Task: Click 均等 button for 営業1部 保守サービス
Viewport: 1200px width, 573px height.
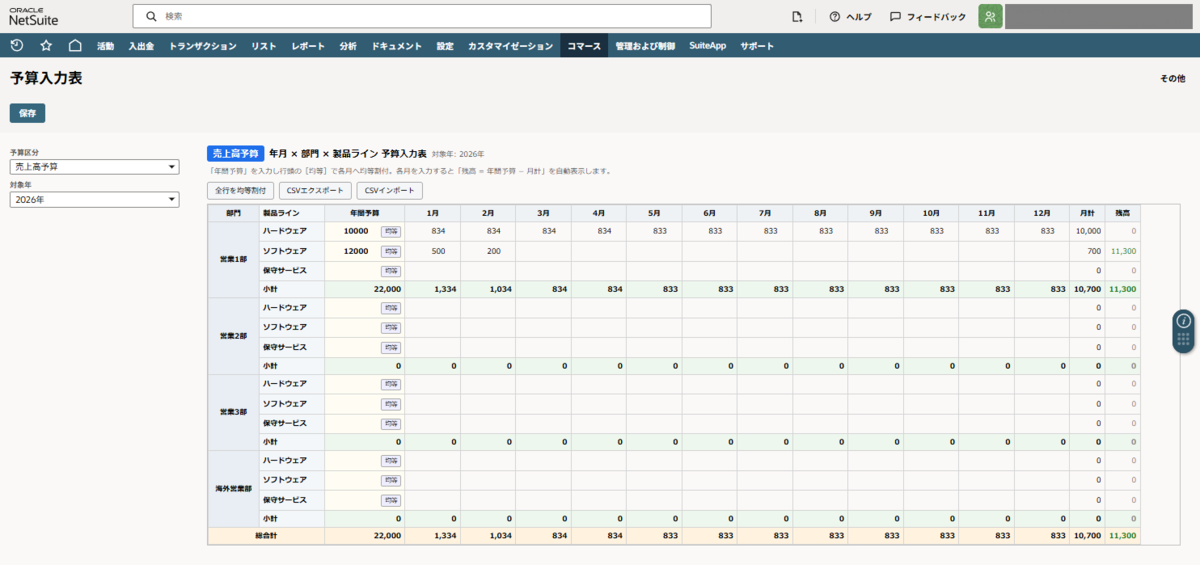Action: tap(391, 271)
